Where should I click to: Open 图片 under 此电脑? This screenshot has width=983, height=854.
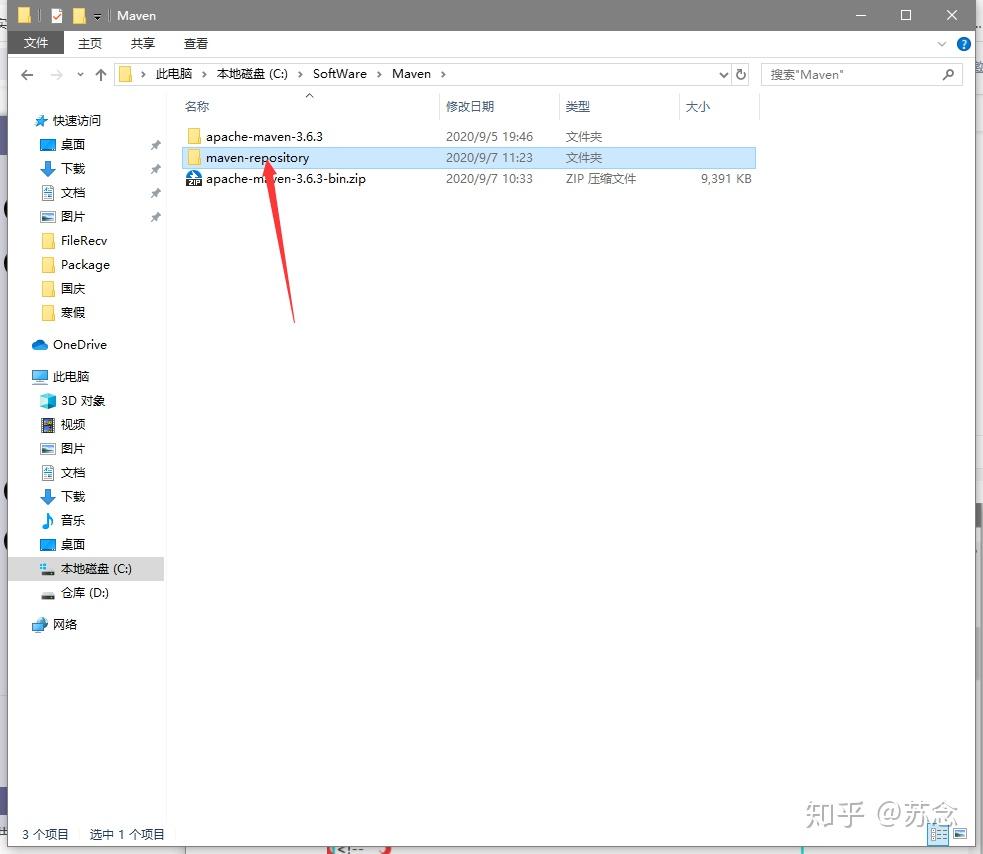(x=73, y=448)
